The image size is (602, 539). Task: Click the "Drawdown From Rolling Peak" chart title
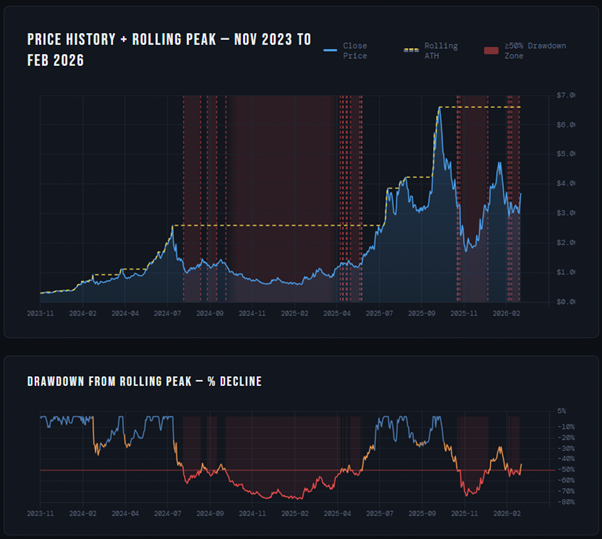[x=144, y=381]
